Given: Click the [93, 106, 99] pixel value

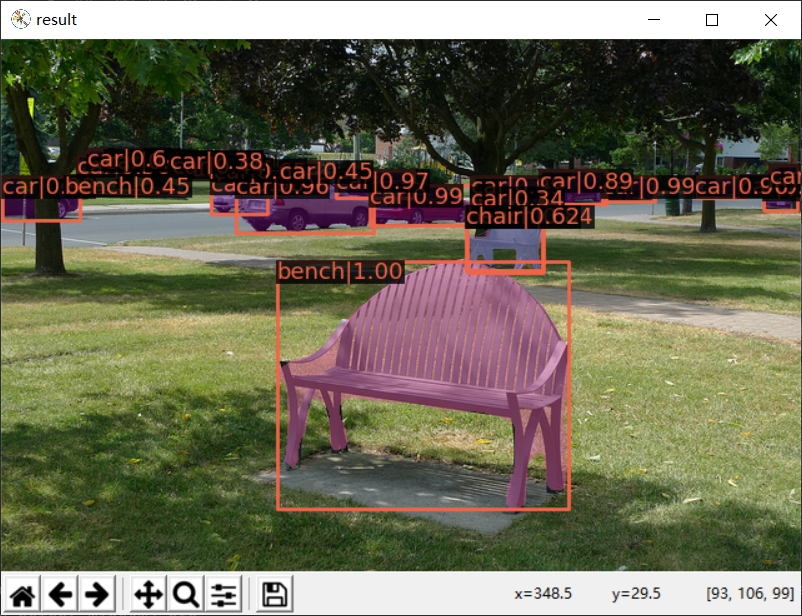Looking at the screenshot, I should [x=750, y=593].
